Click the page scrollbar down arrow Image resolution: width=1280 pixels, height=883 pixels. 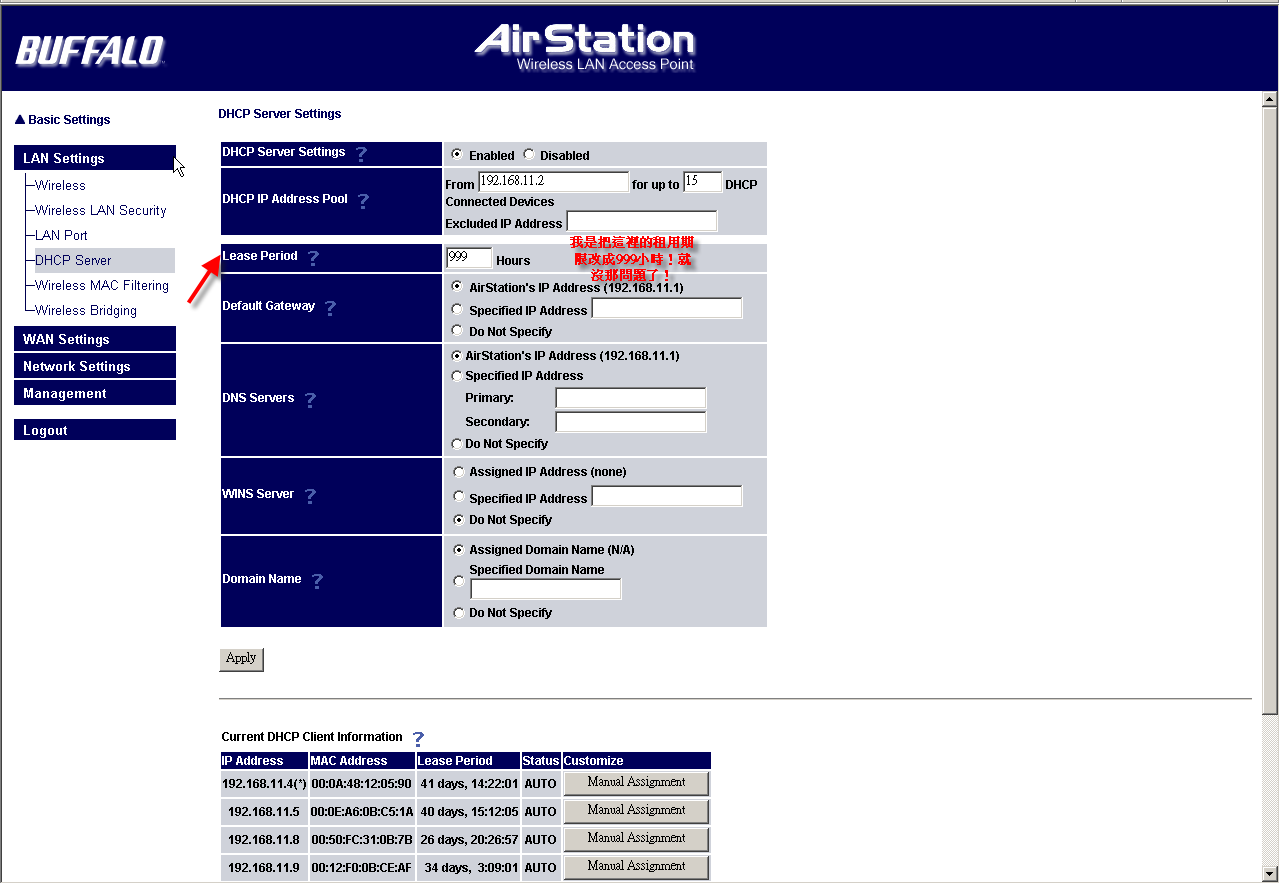point(1270,874)
